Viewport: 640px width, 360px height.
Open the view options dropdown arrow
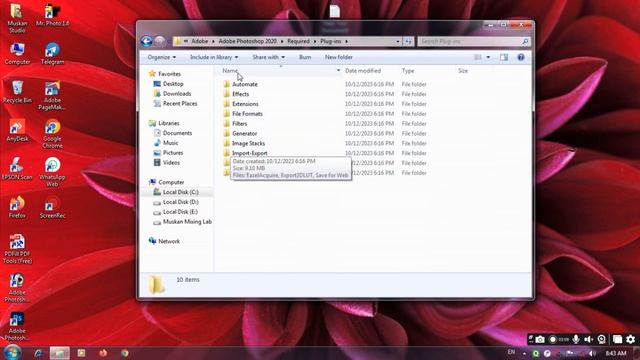488,57
